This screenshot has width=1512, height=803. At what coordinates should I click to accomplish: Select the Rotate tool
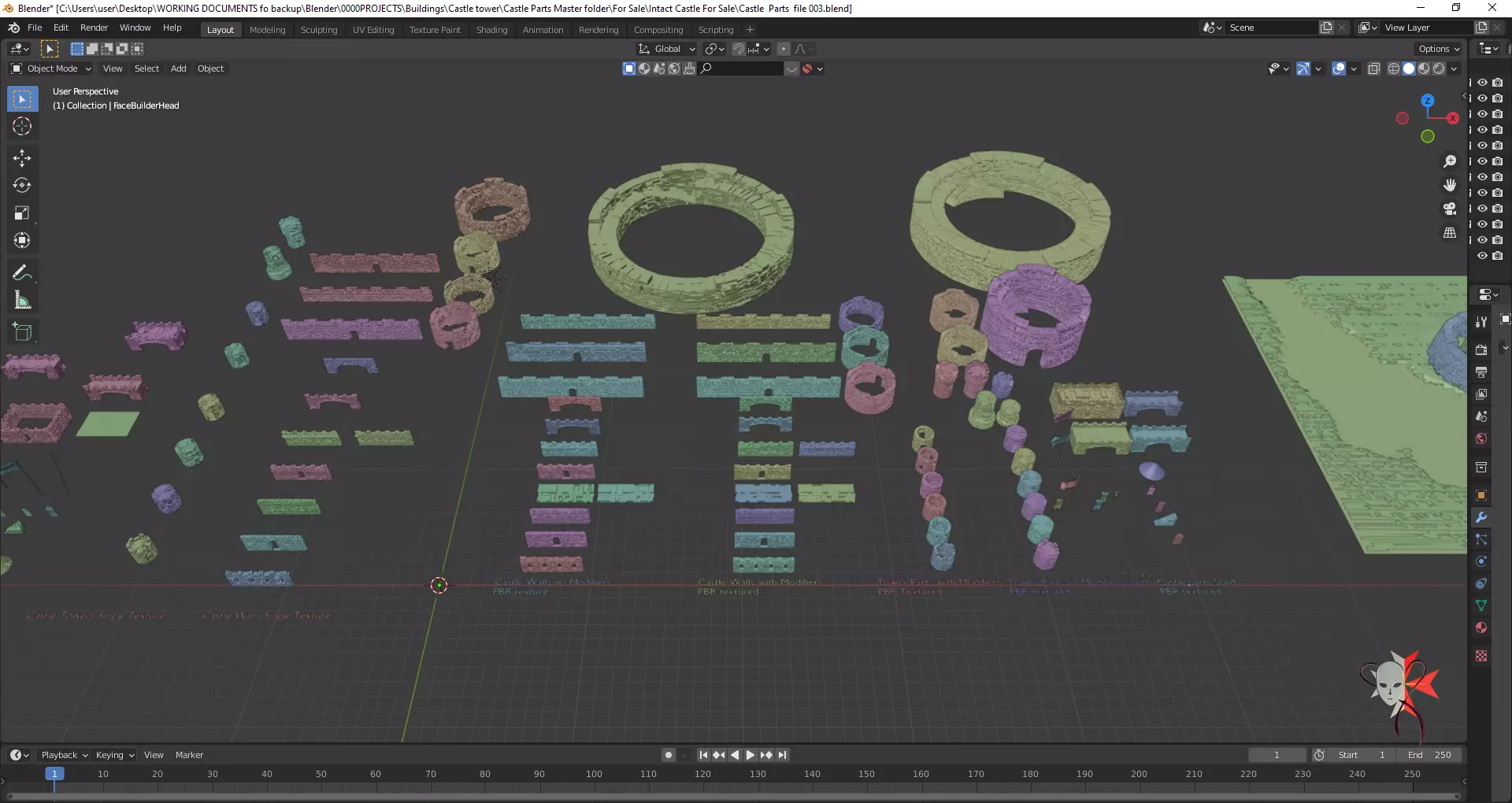[22, 186]
